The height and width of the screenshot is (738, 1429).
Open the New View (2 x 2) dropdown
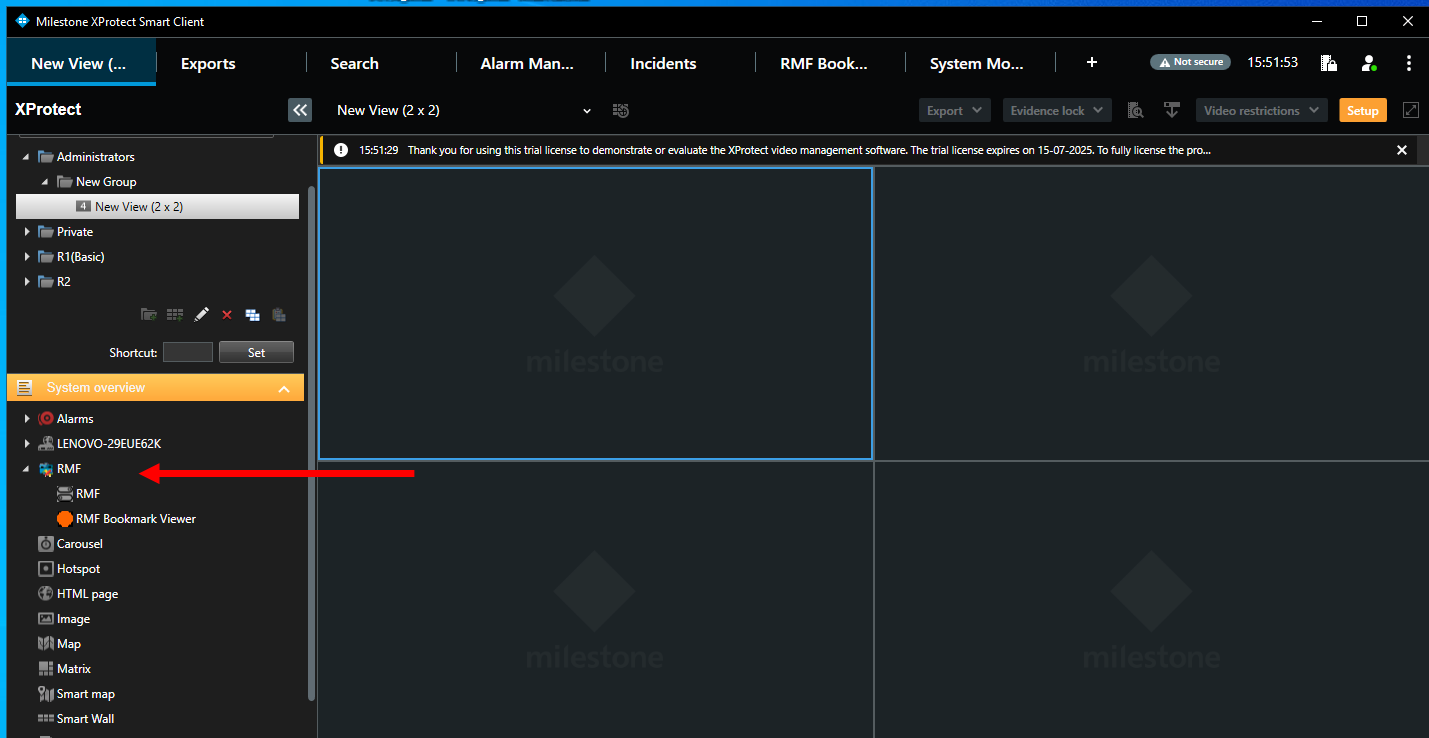coord(586,111)
